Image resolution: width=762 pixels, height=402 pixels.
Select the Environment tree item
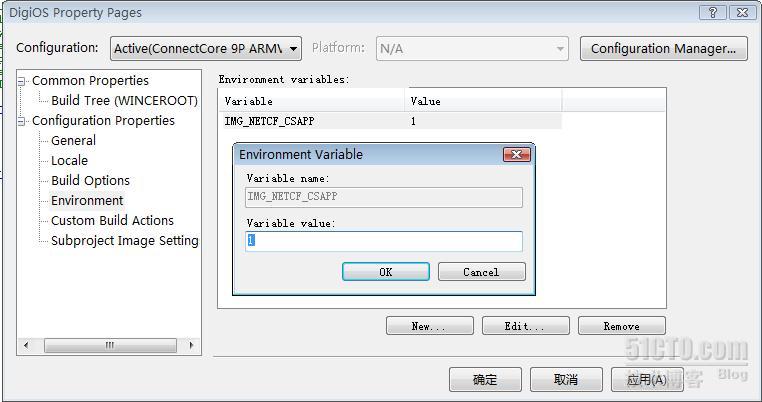87,200
